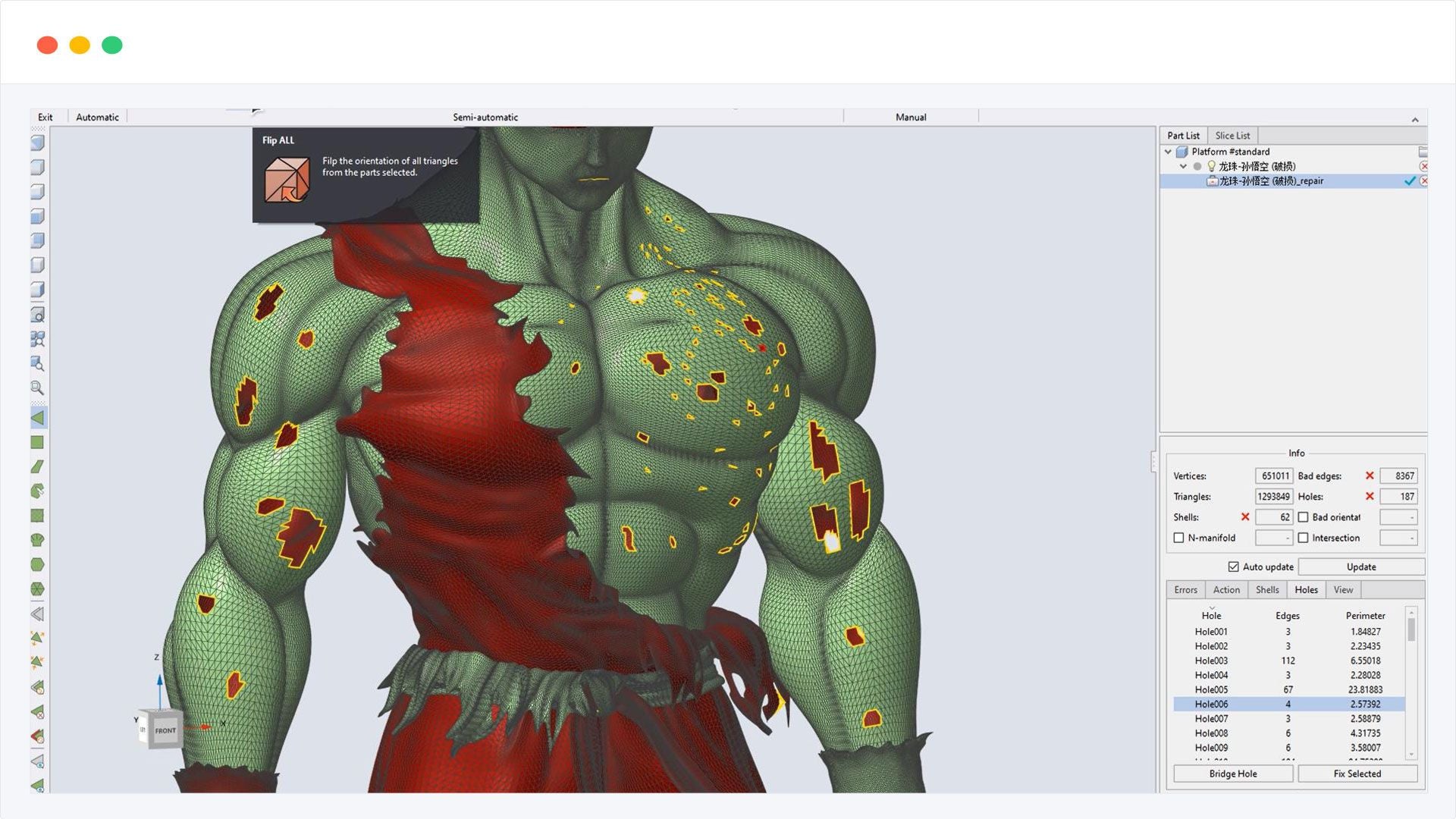Viewport: 1456px width, 819px height.
Task: Click the lightbulb visibility icon for the part
Action: point(1211,166)
